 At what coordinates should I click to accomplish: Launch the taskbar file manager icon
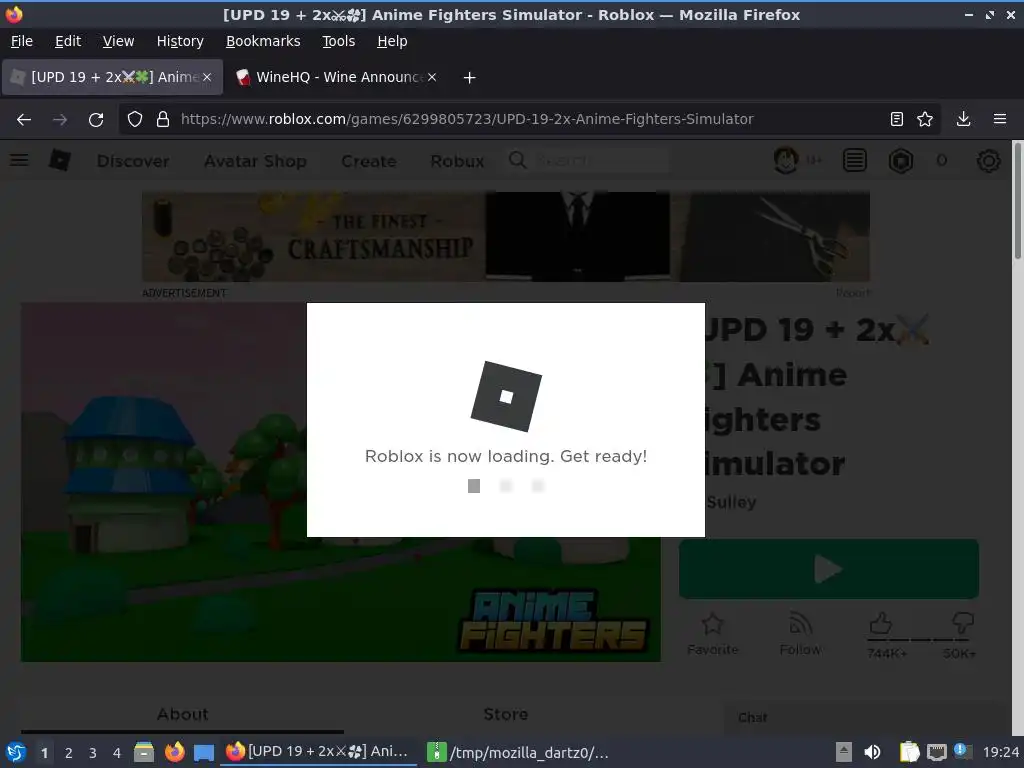point(144,752)
